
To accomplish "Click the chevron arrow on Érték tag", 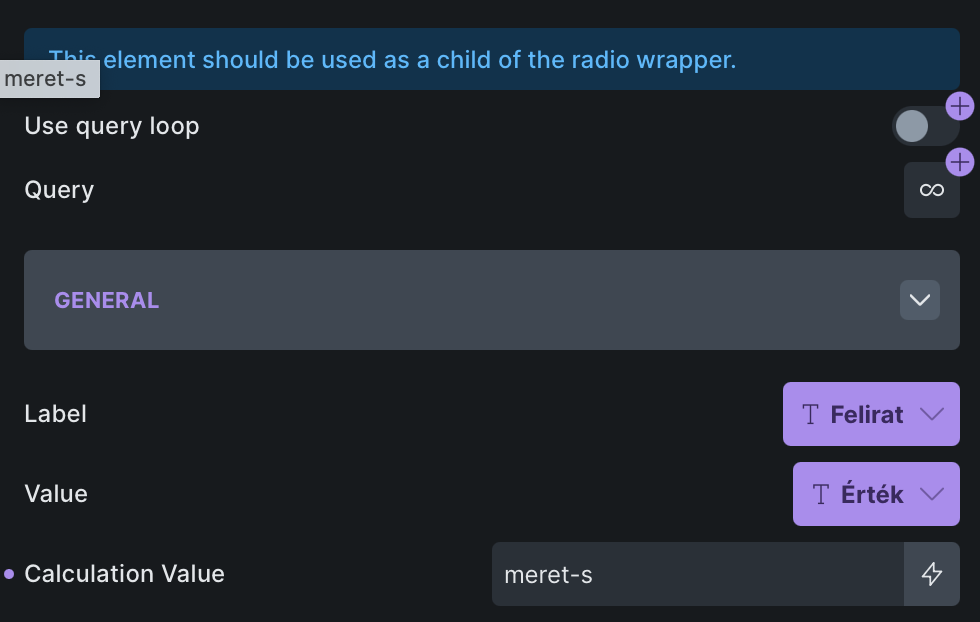I will [931, 494].
